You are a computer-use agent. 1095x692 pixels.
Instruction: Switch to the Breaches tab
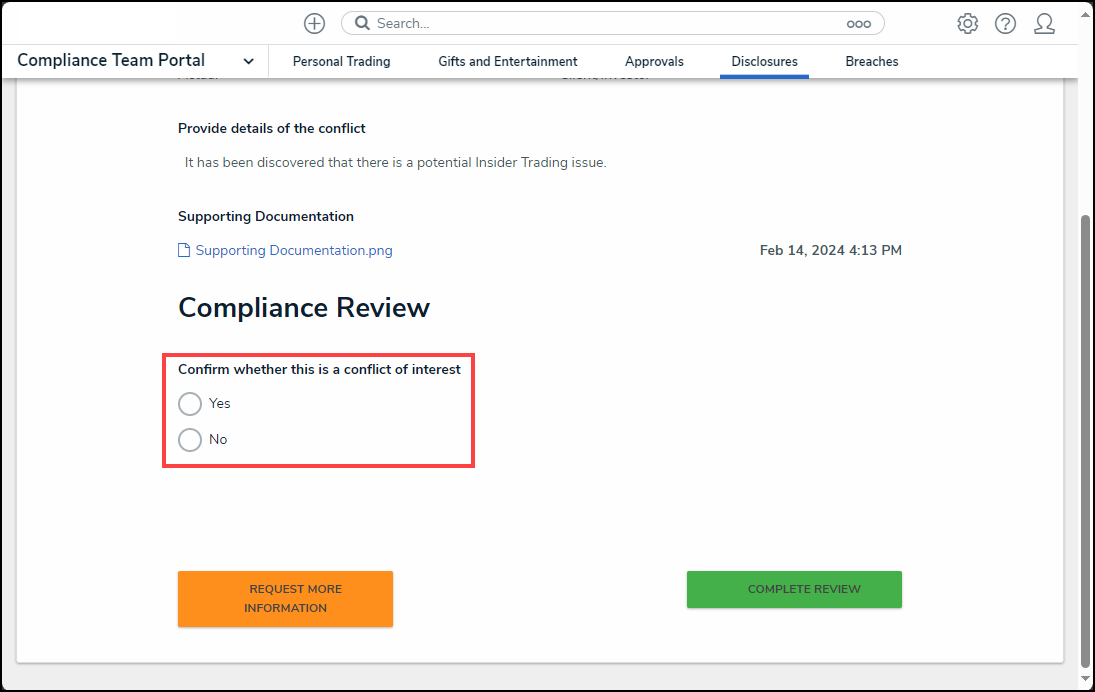coord(871,61)
